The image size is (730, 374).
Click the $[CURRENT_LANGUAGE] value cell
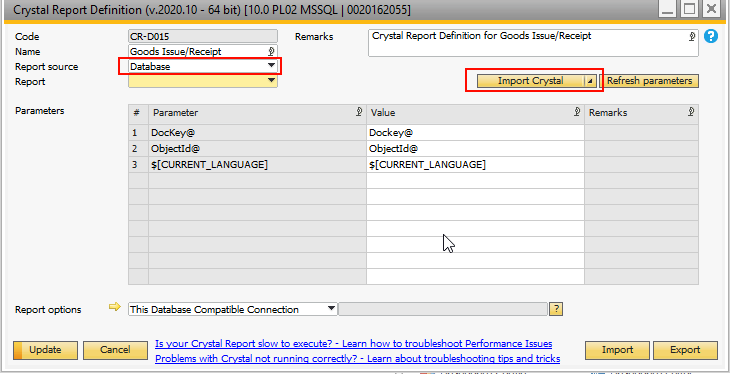[x=475, y=164]
